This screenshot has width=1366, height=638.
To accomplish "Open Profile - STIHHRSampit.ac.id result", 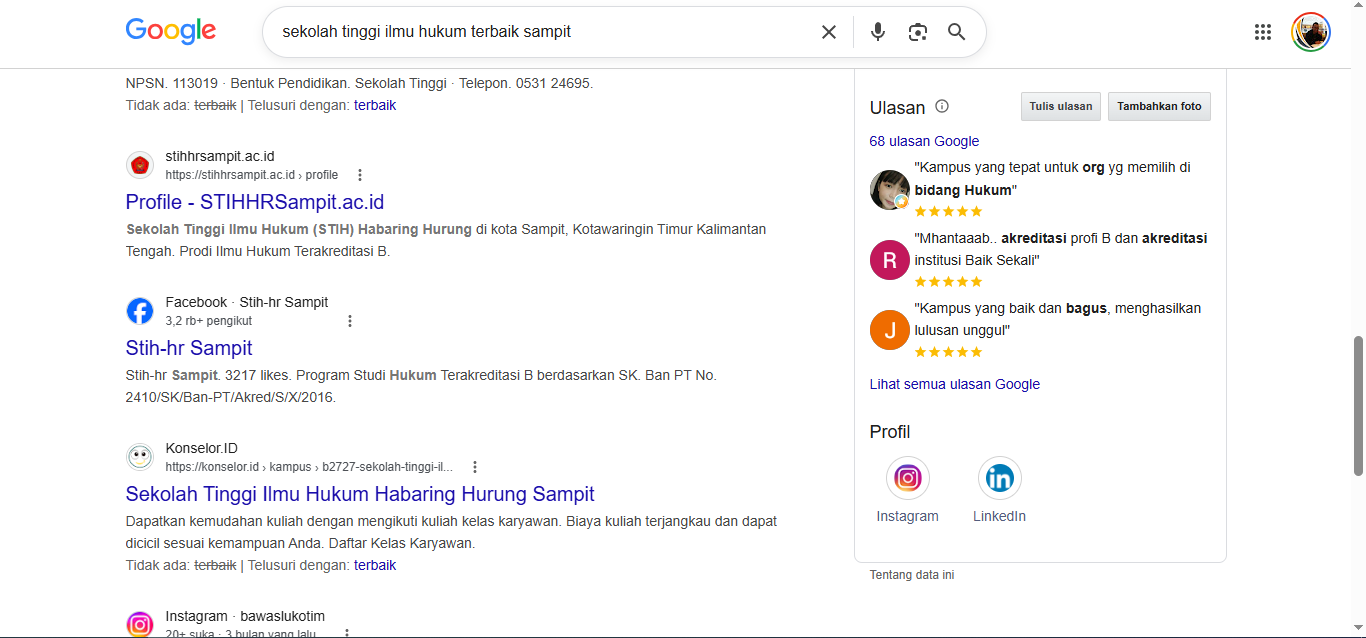I will (255, 202).
